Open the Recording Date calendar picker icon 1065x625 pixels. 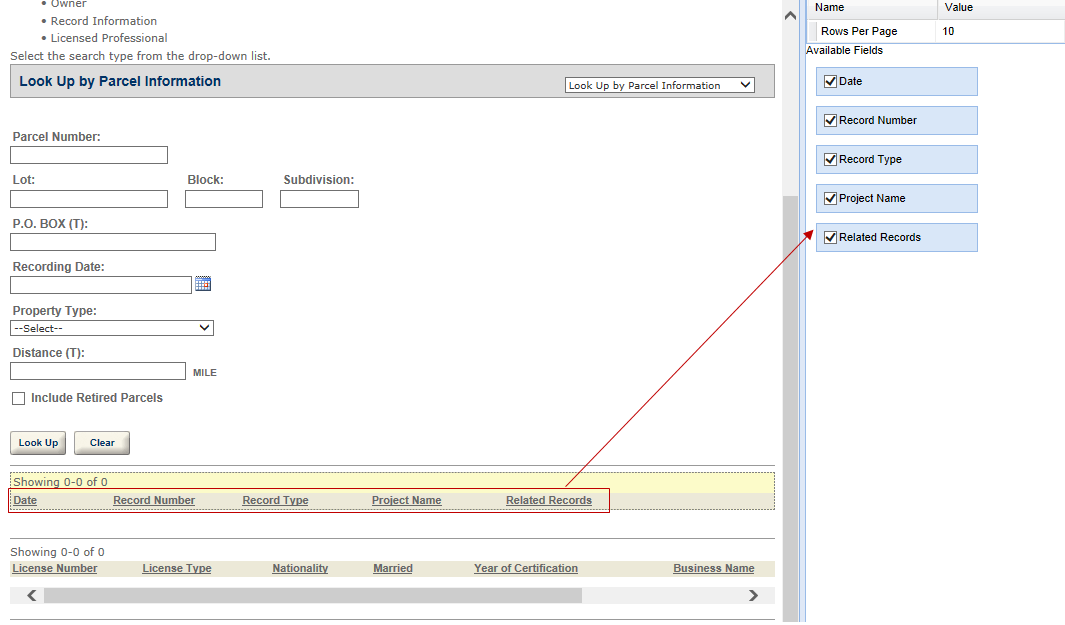[203, 284]
